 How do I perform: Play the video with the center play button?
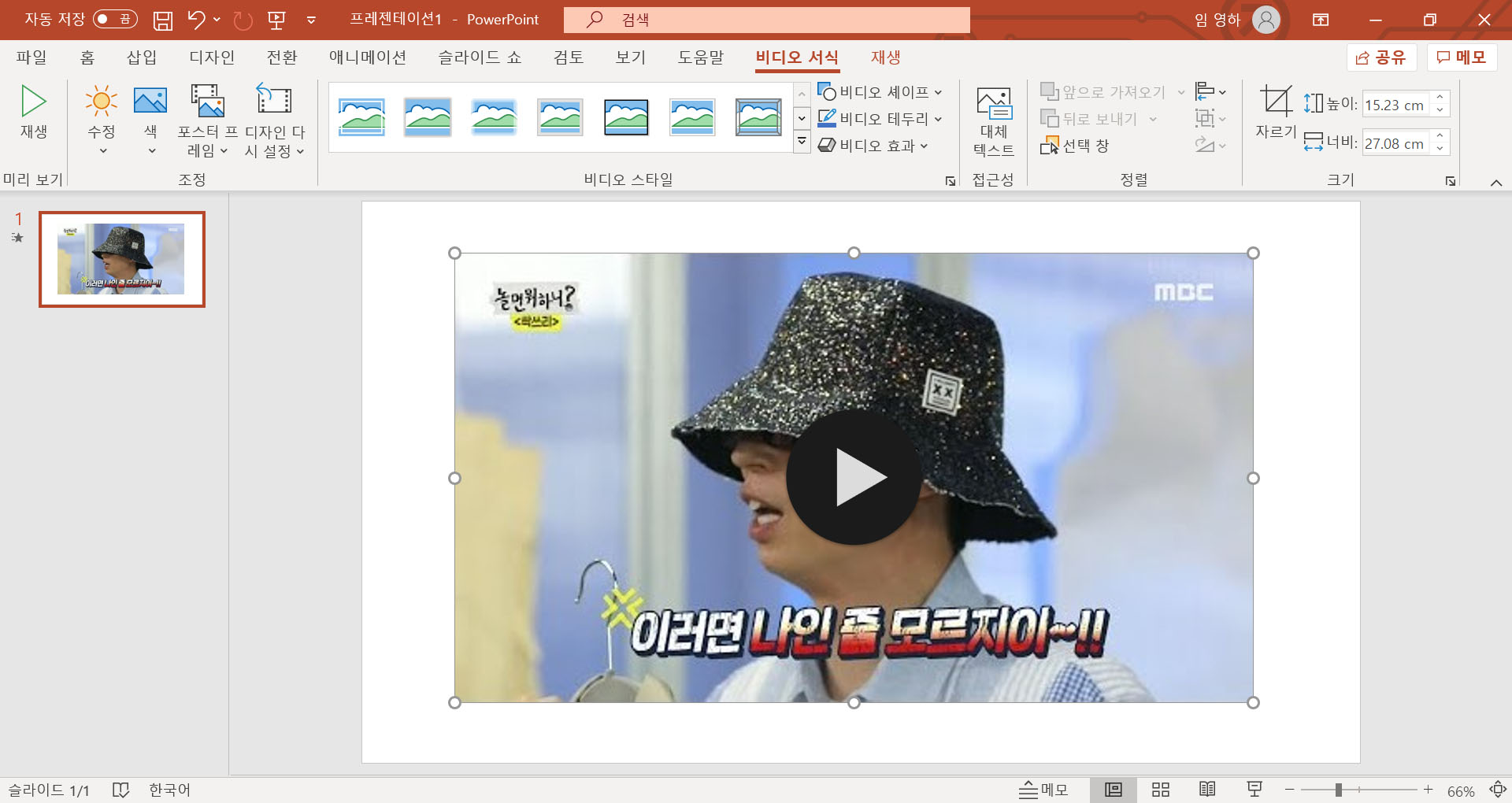854,477
